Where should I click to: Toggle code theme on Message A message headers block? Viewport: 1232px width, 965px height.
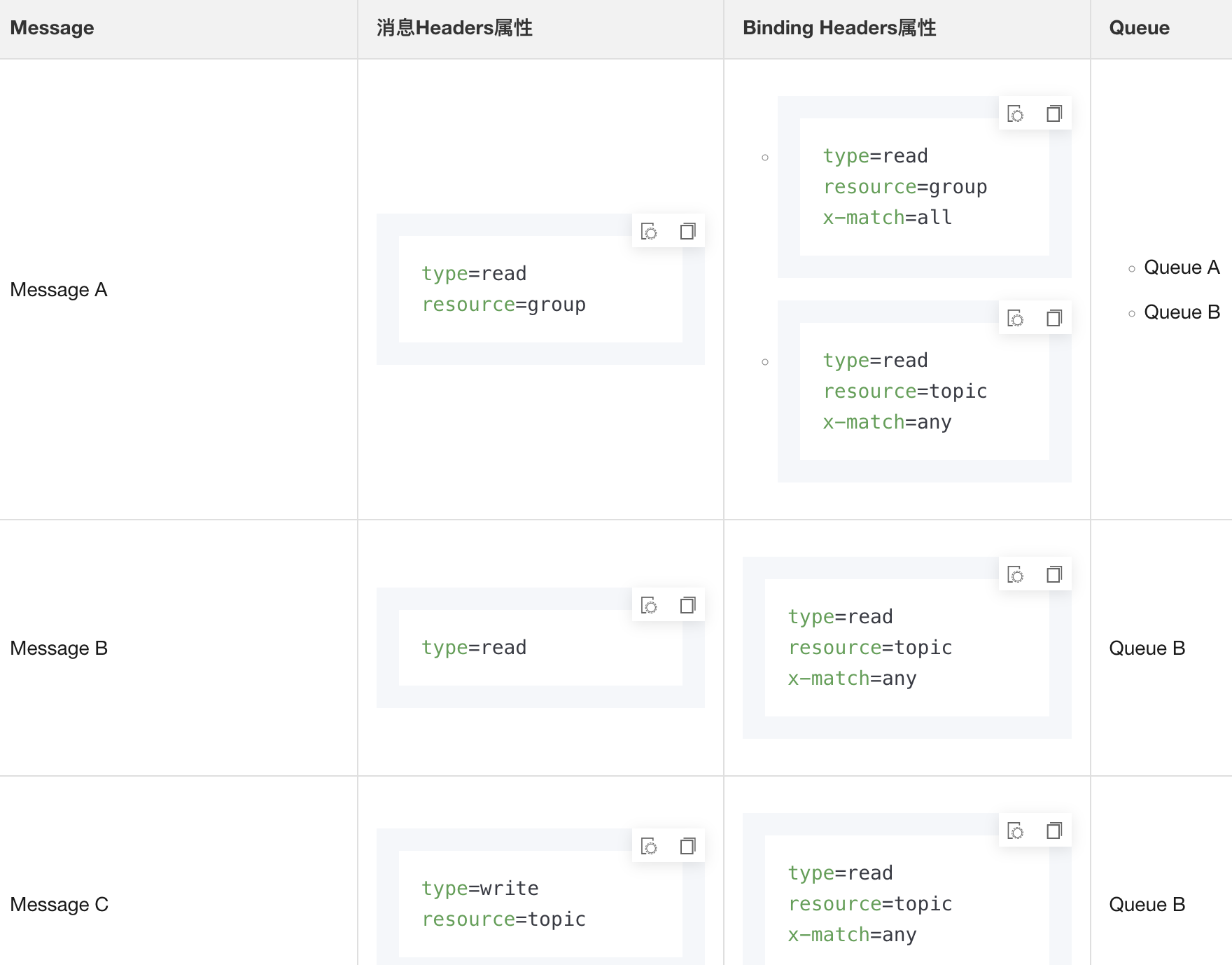[650, 231]
